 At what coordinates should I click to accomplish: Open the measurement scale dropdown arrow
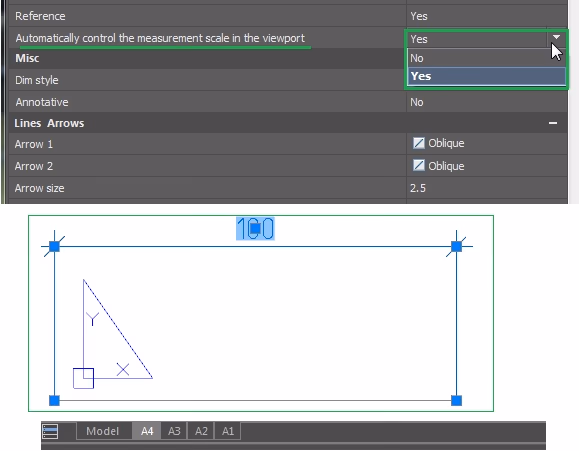point(556,38)
